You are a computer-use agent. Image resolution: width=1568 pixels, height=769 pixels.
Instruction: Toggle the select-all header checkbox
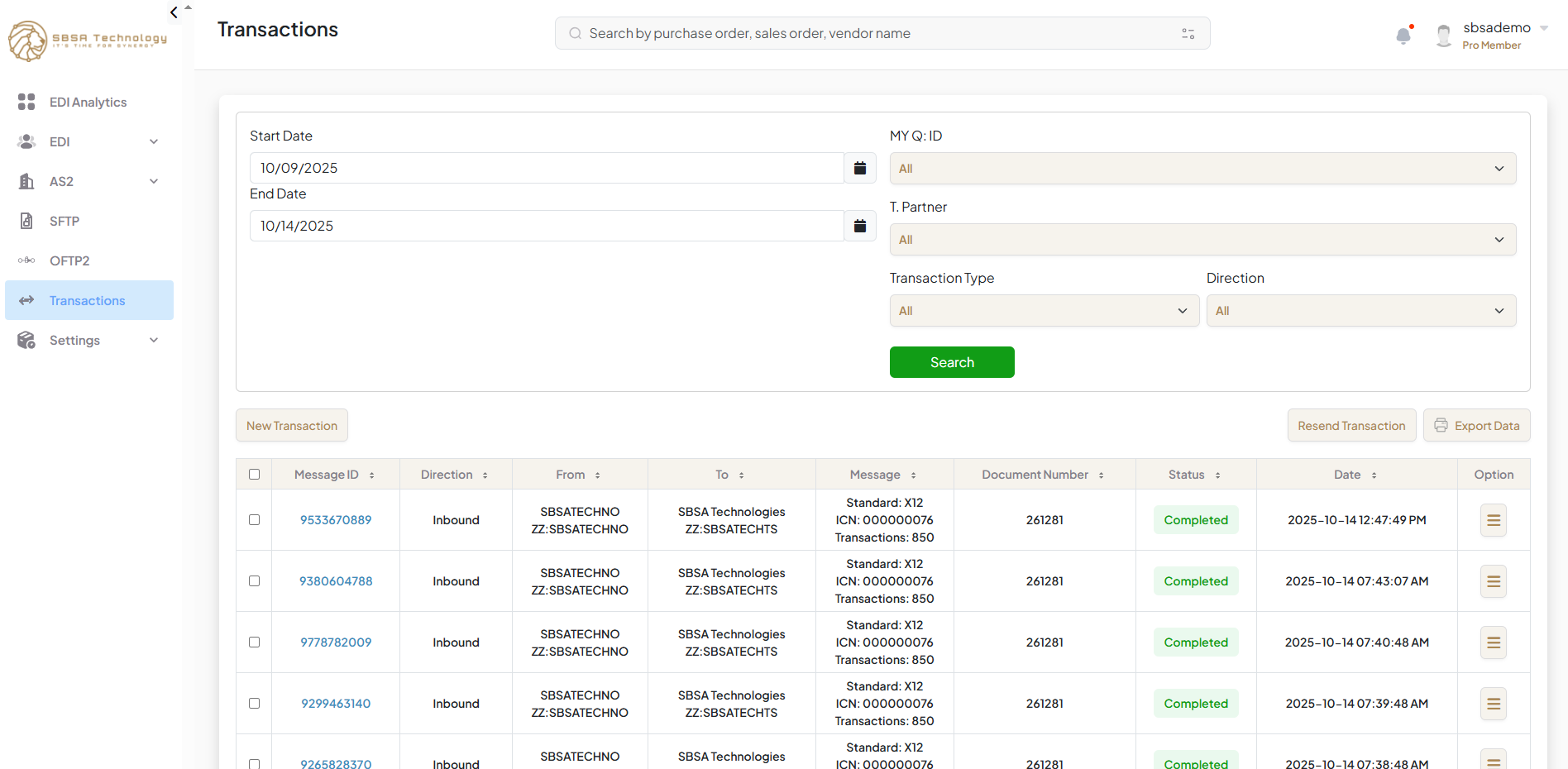coord(254,474)
